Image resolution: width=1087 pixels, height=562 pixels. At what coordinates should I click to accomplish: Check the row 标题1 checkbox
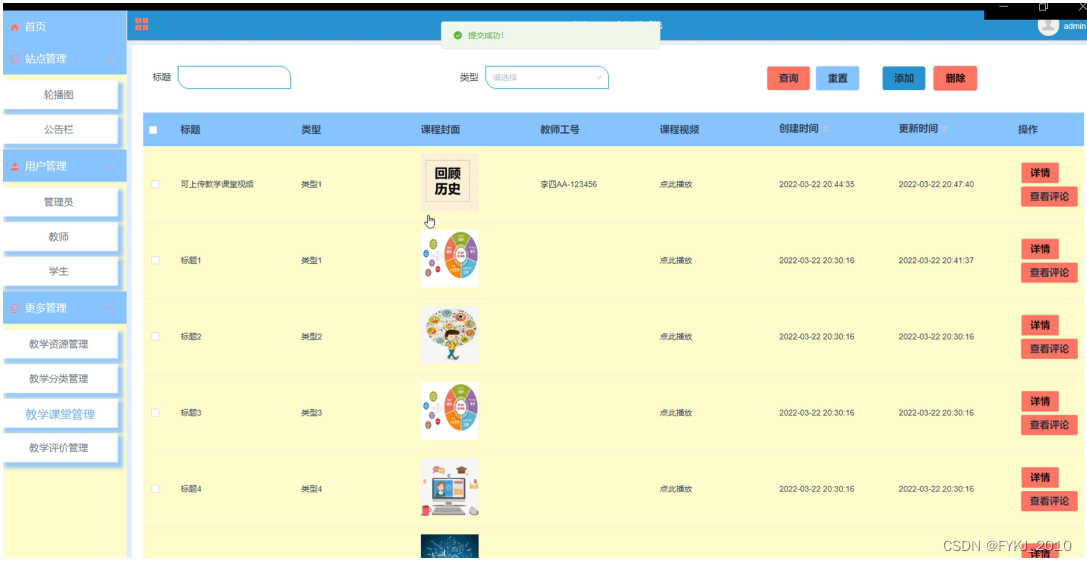point(155,261)
